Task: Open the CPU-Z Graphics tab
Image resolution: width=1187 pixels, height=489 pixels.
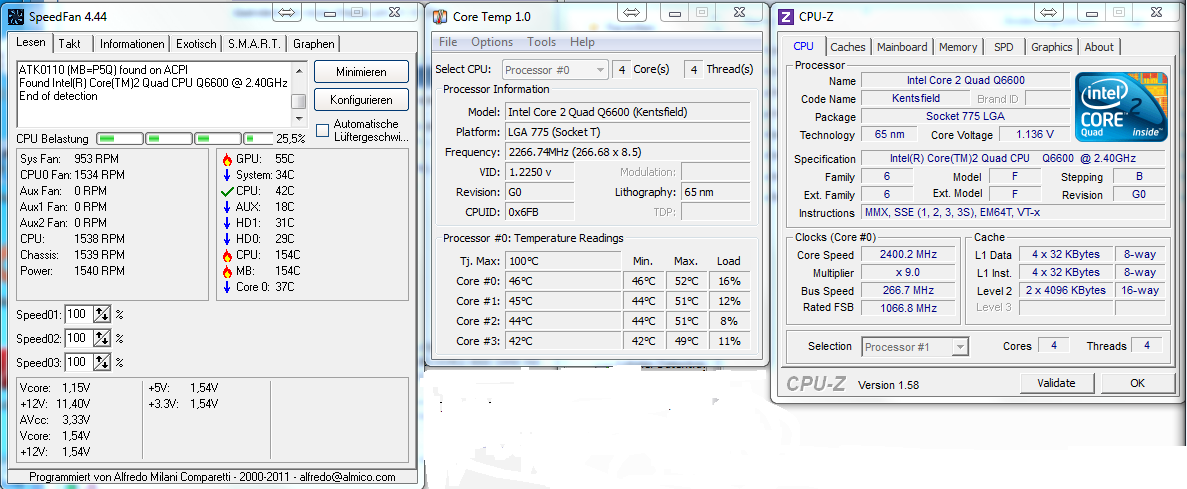Action: click(1051, 47)
